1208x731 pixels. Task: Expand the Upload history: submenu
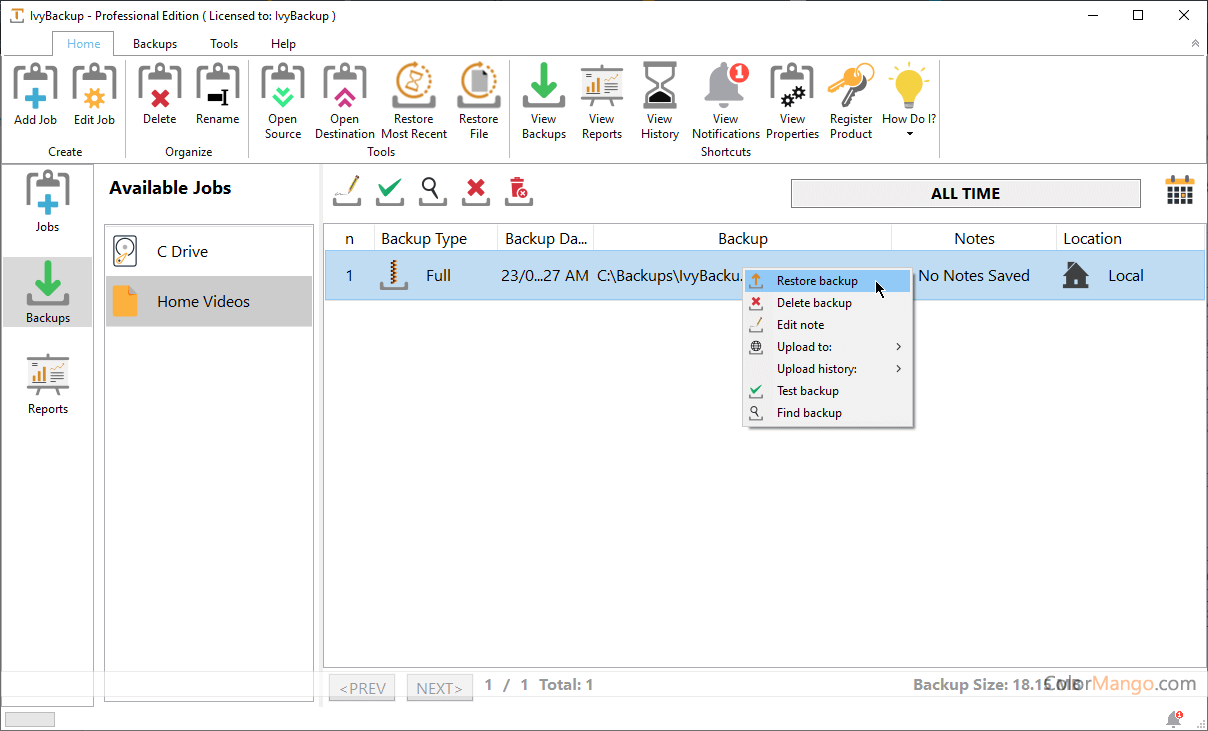[x=827, y=369]
